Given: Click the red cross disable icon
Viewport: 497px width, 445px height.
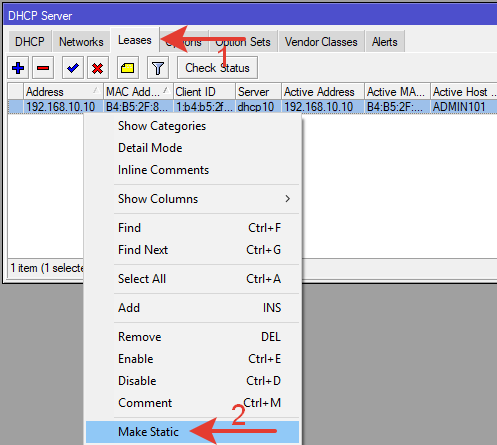Looking at the screenshot, I should 98,68.
